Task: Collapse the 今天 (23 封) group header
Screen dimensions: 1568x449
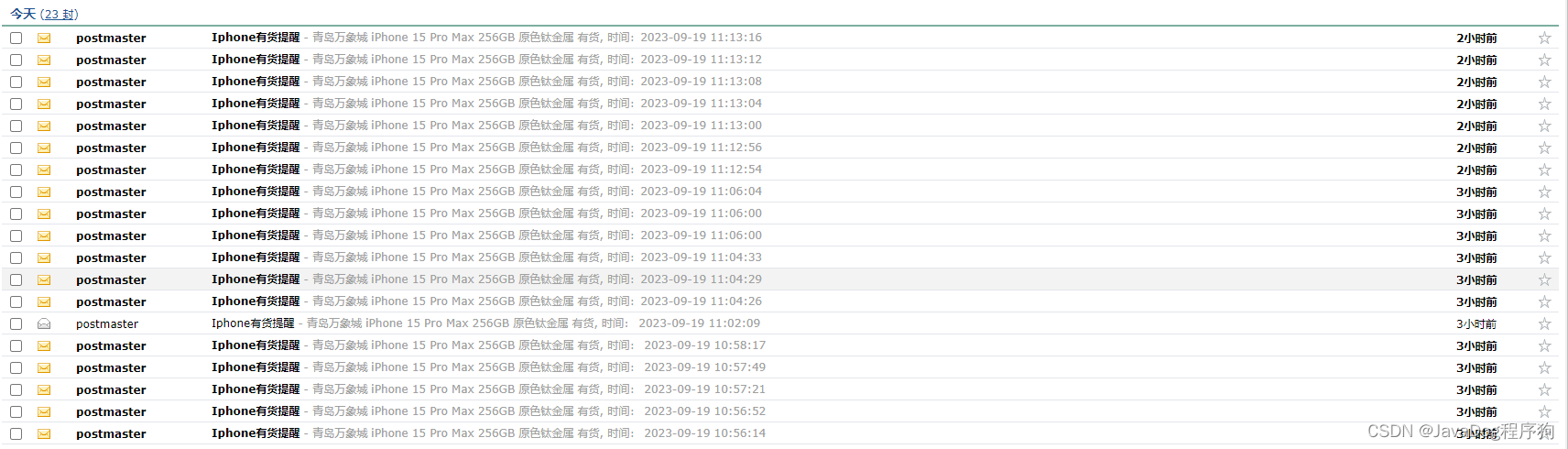Action: (x=23, y=14)
